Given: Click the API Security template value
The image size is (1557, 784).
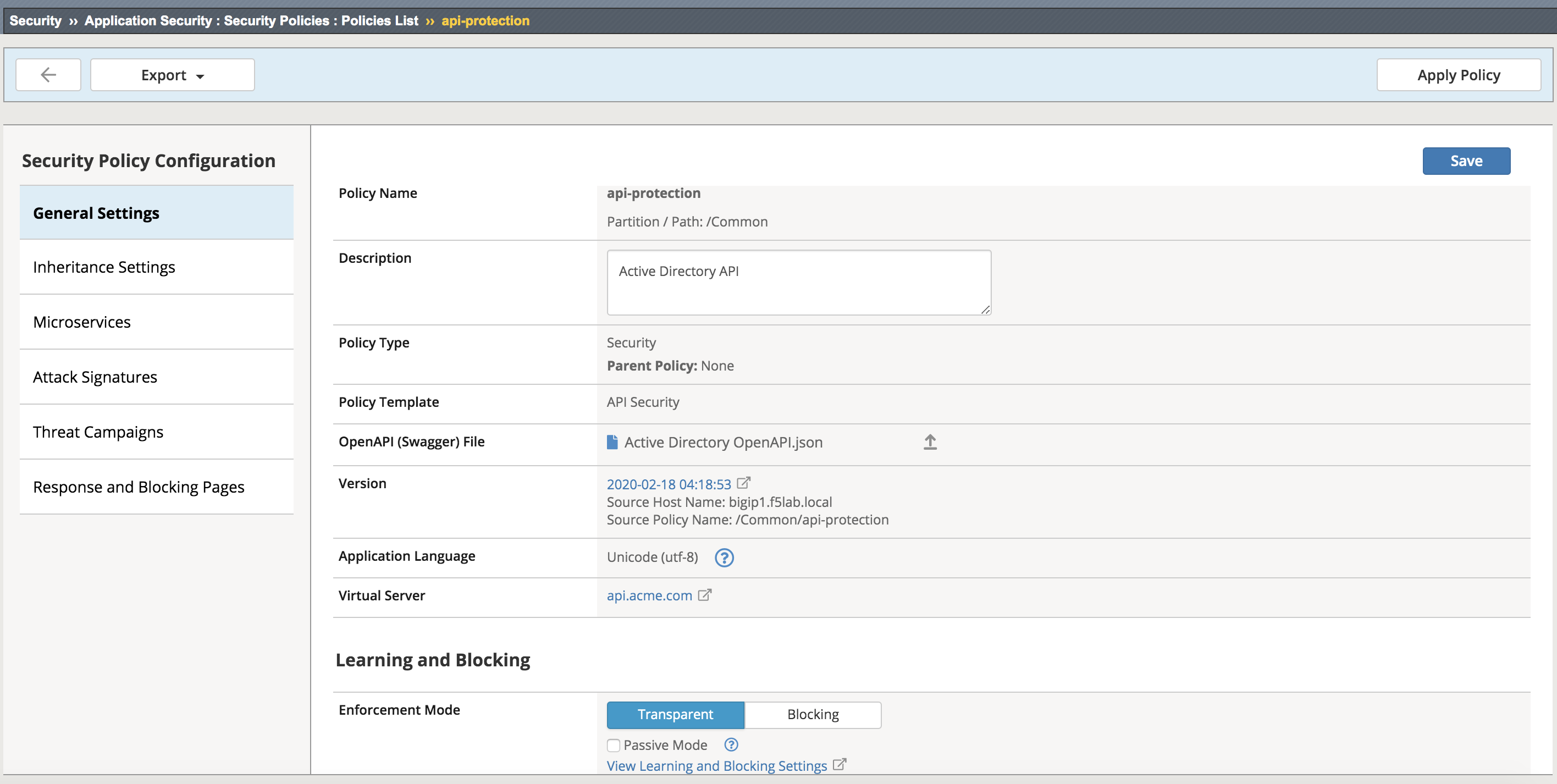Looking at the screenshot, I should click(643, 402).
